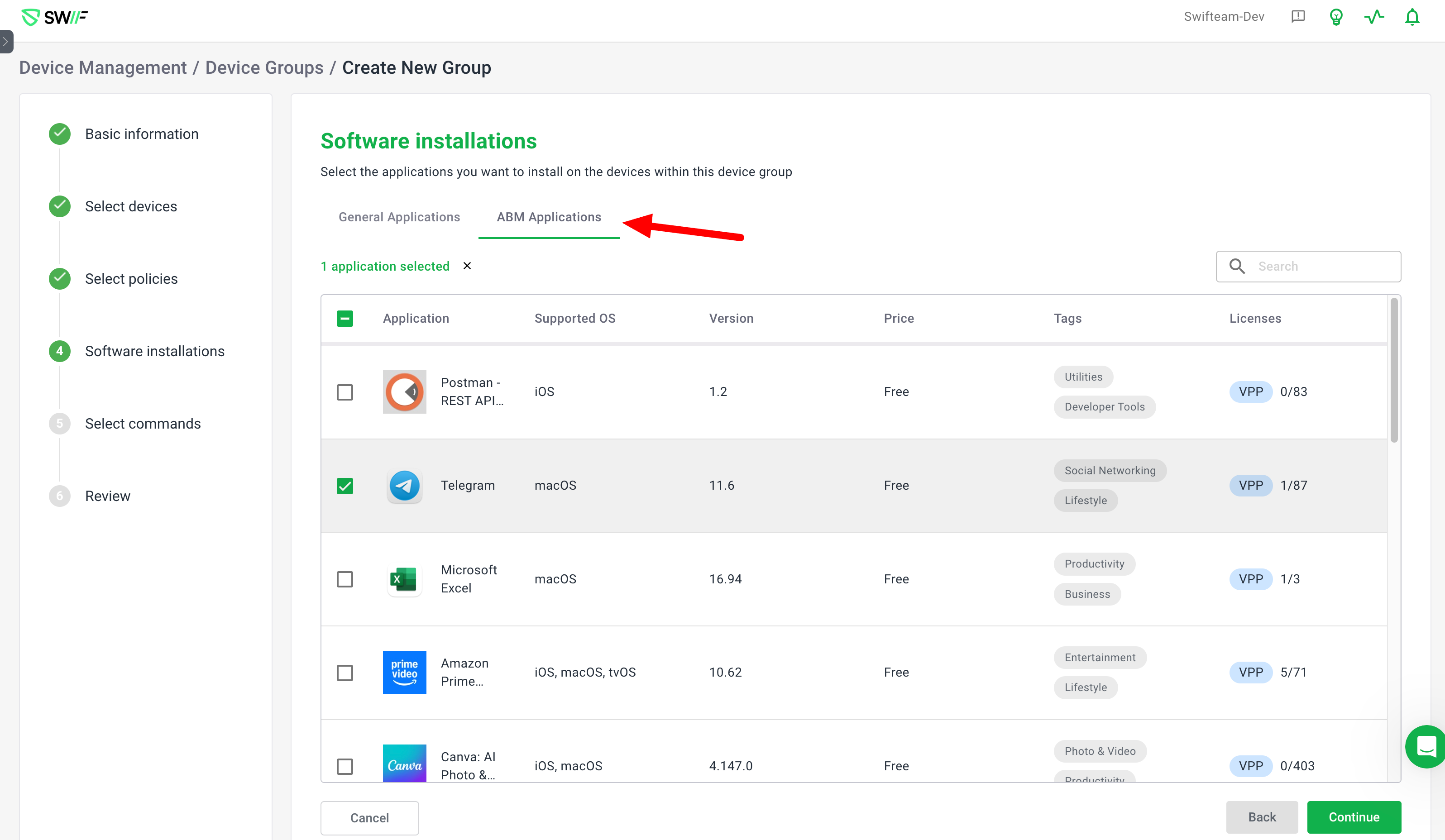Check the Postman application checkbox
1445x840 pixels.
[345, 392]
